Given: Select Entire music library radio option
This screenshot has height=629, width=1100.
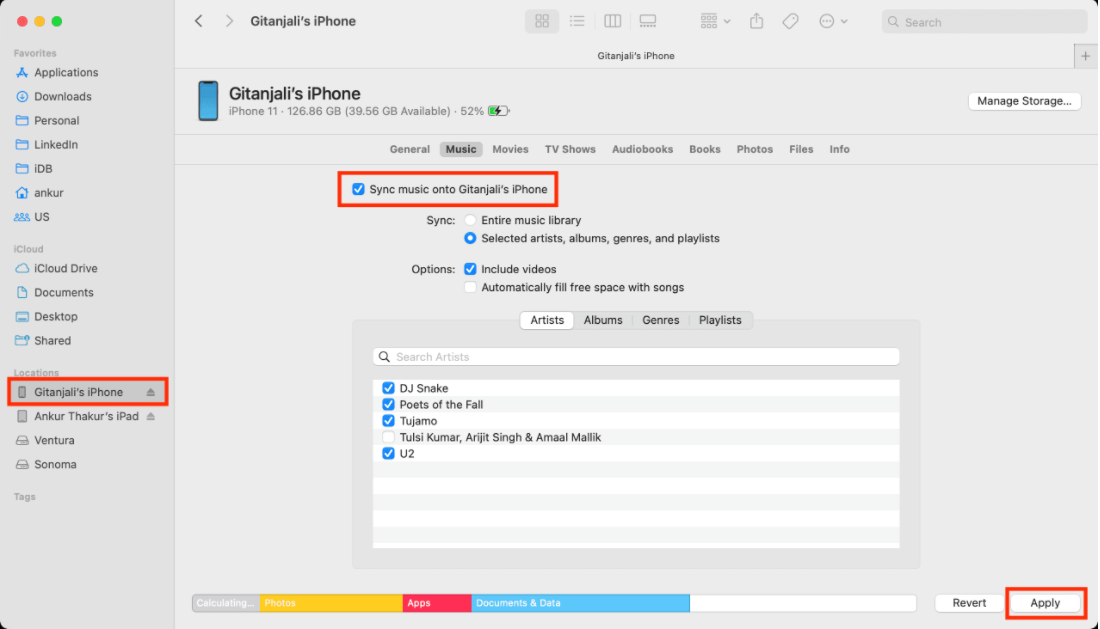Looking at the screenshot, I should 470,220.
